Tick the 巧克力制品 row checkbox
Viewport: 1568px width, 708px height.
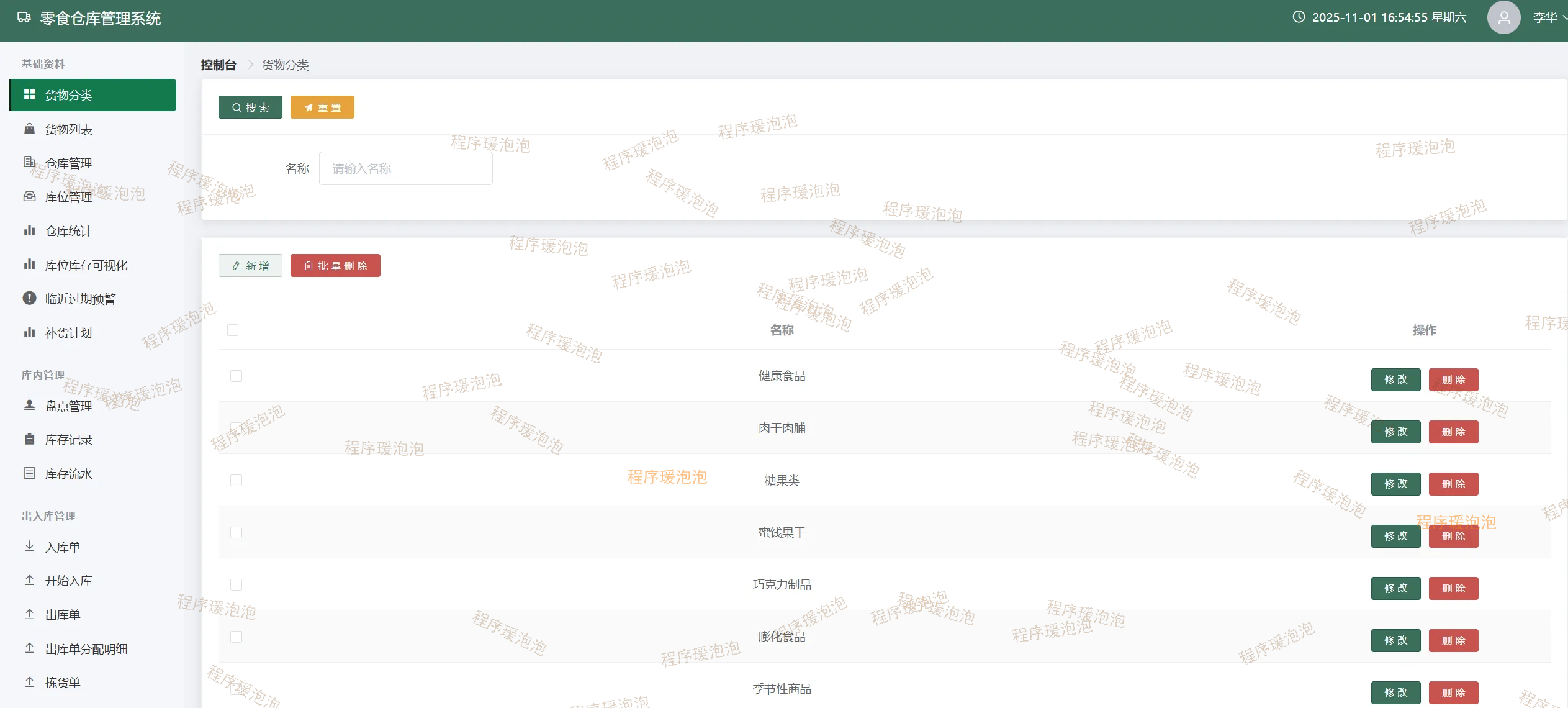(x=236, y=584)
